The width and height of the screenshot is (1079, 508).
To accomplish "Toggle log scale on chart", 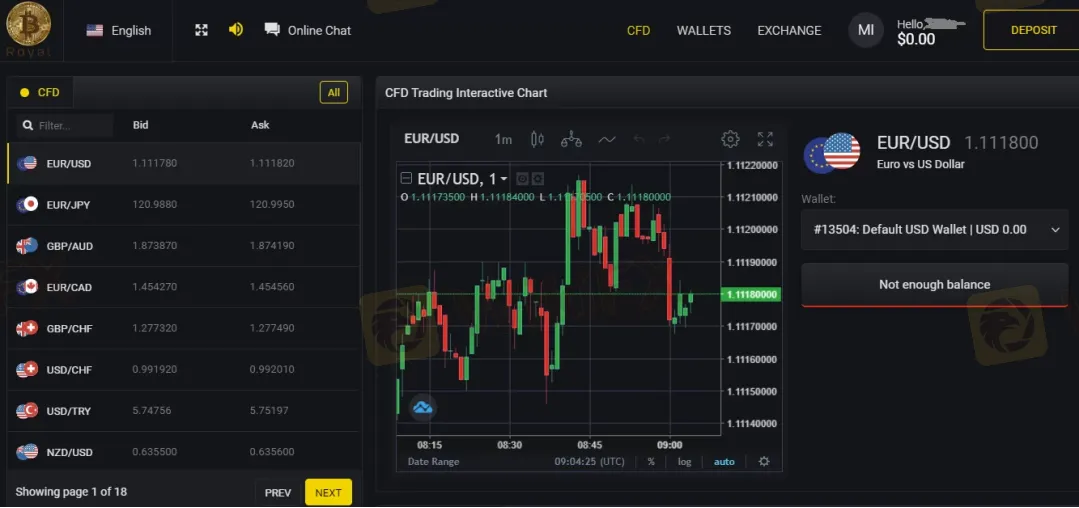I will [684, 462].
